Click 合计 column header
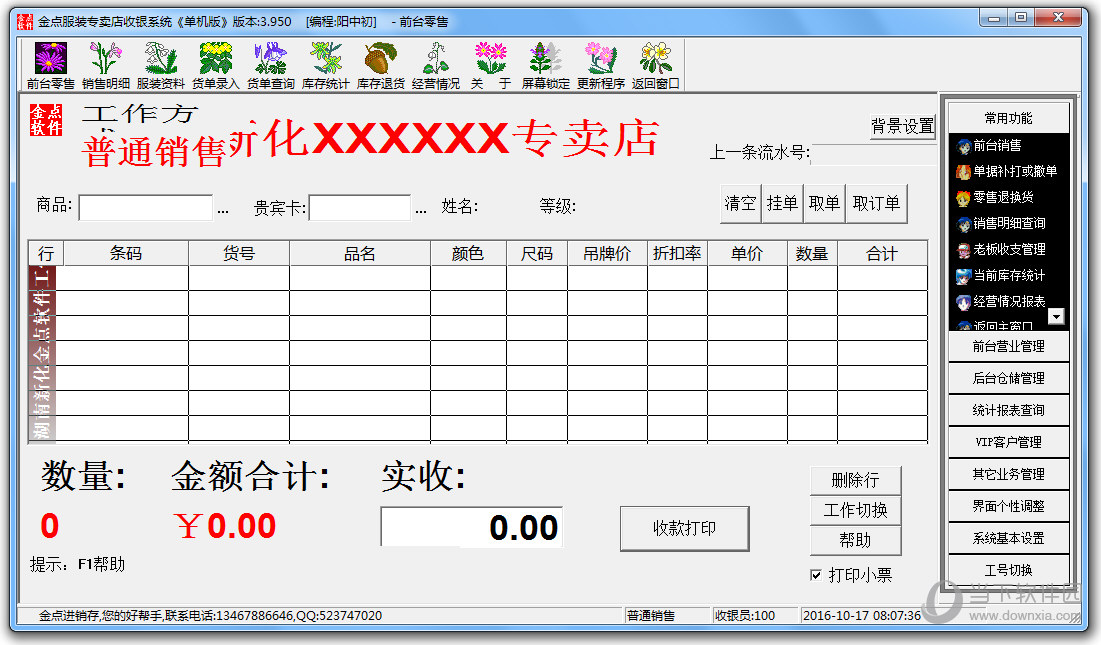The height and width of the screenshot is (645, 1101). (883, 253)
